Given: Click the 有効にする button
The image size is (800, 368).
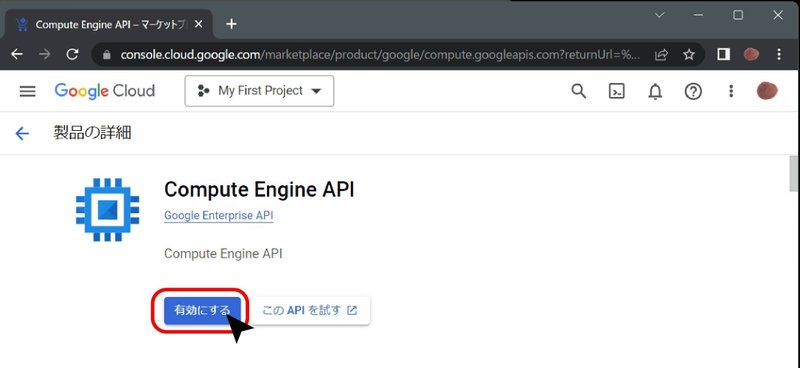Looking at the screenshot, I should [x=202, y=310].
